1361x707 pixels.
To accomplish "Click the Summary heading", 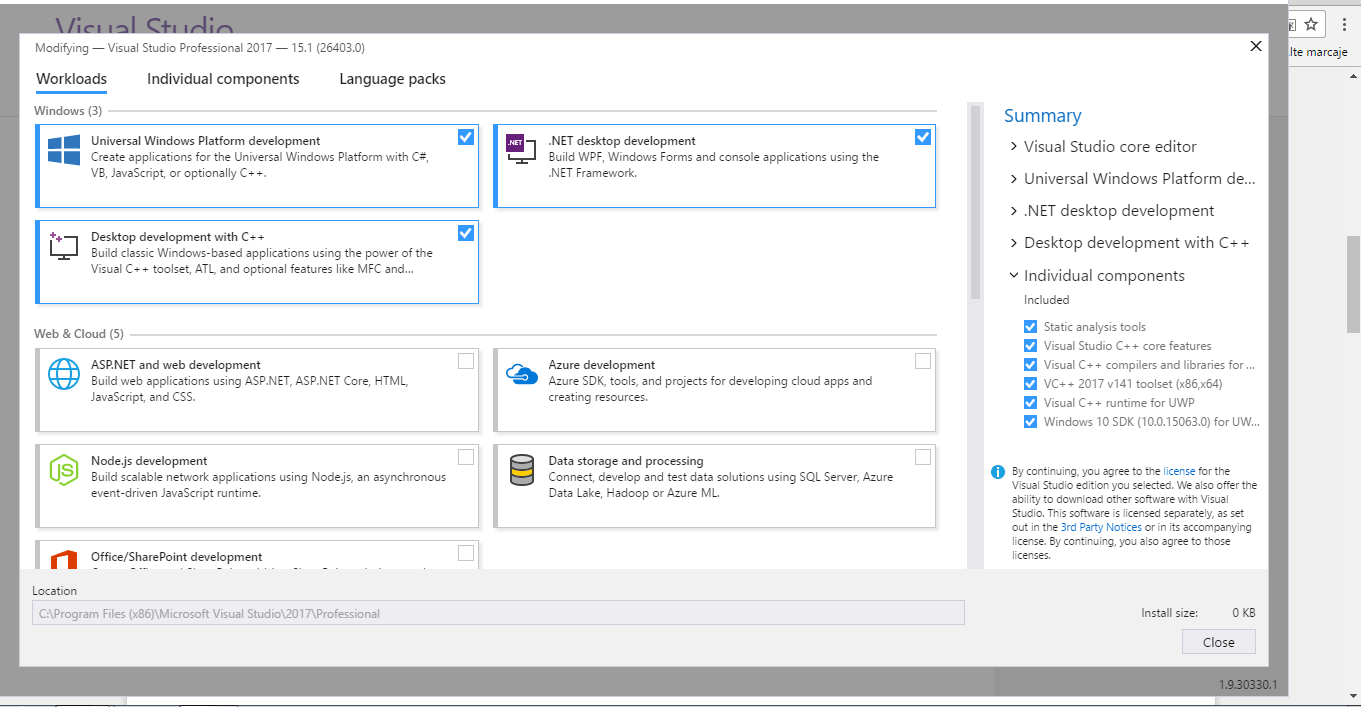I will tap(1042, 116).
